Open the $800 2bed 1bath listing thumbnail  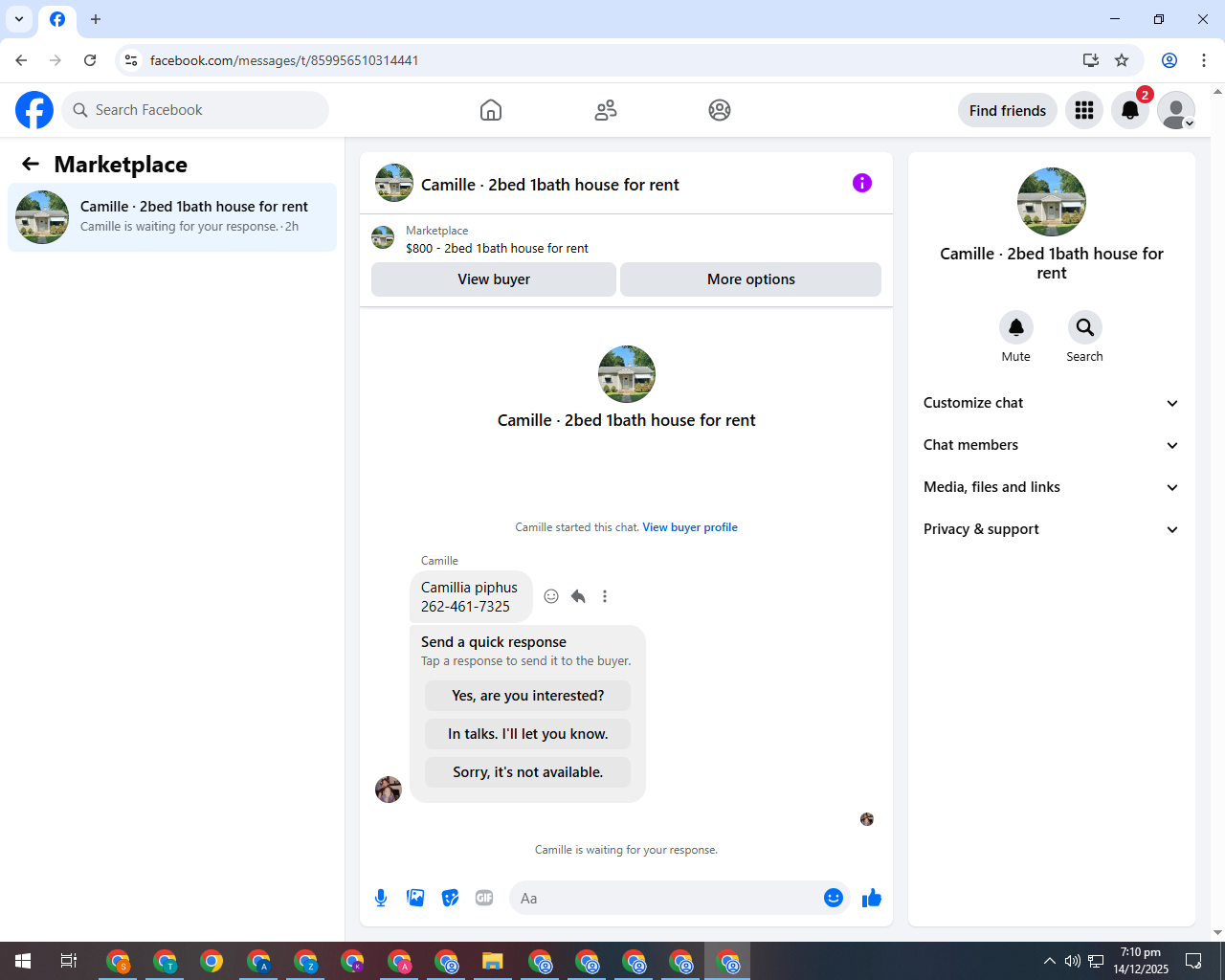click(x=383, y=238)
